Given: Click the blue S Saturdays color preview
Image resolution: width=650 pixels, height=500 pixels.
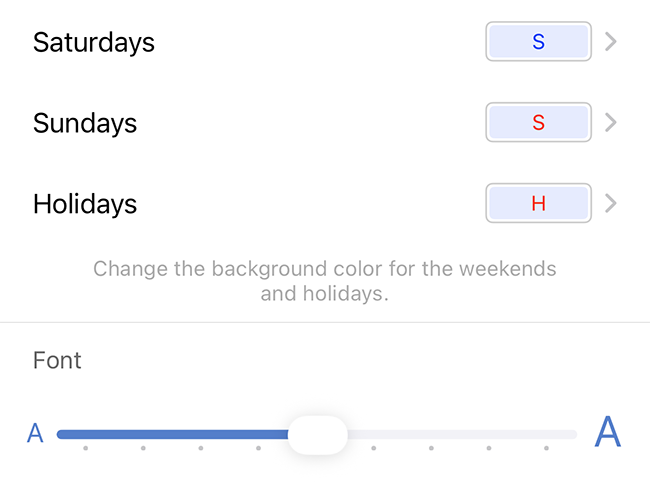Looking at the screenshot, I should click(538, 42).
